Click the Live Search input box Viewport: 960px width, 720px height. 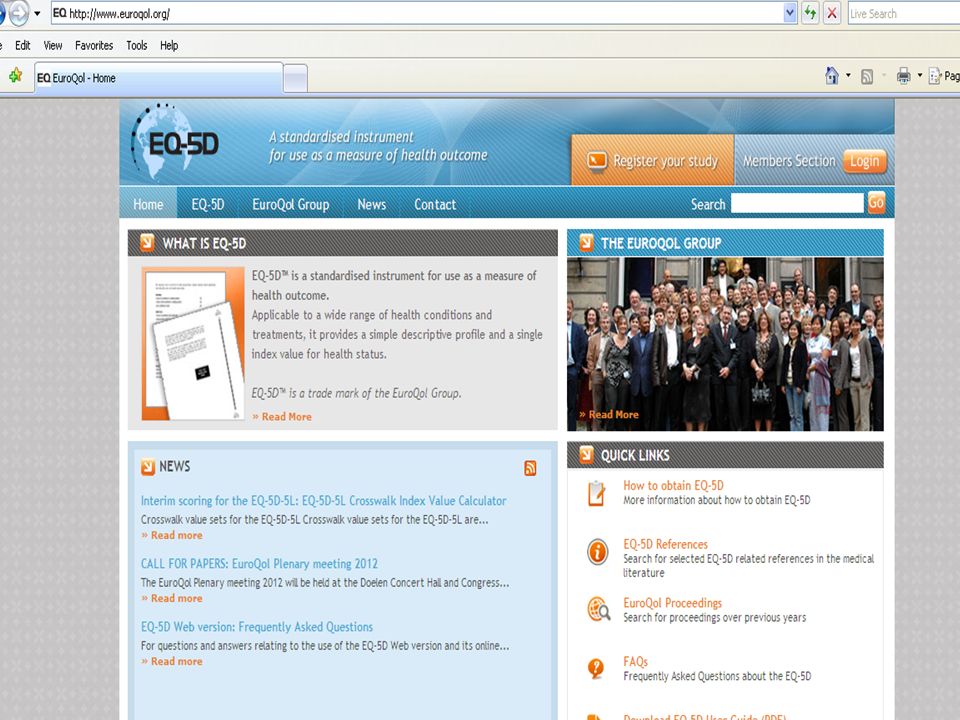pos(903,13)
